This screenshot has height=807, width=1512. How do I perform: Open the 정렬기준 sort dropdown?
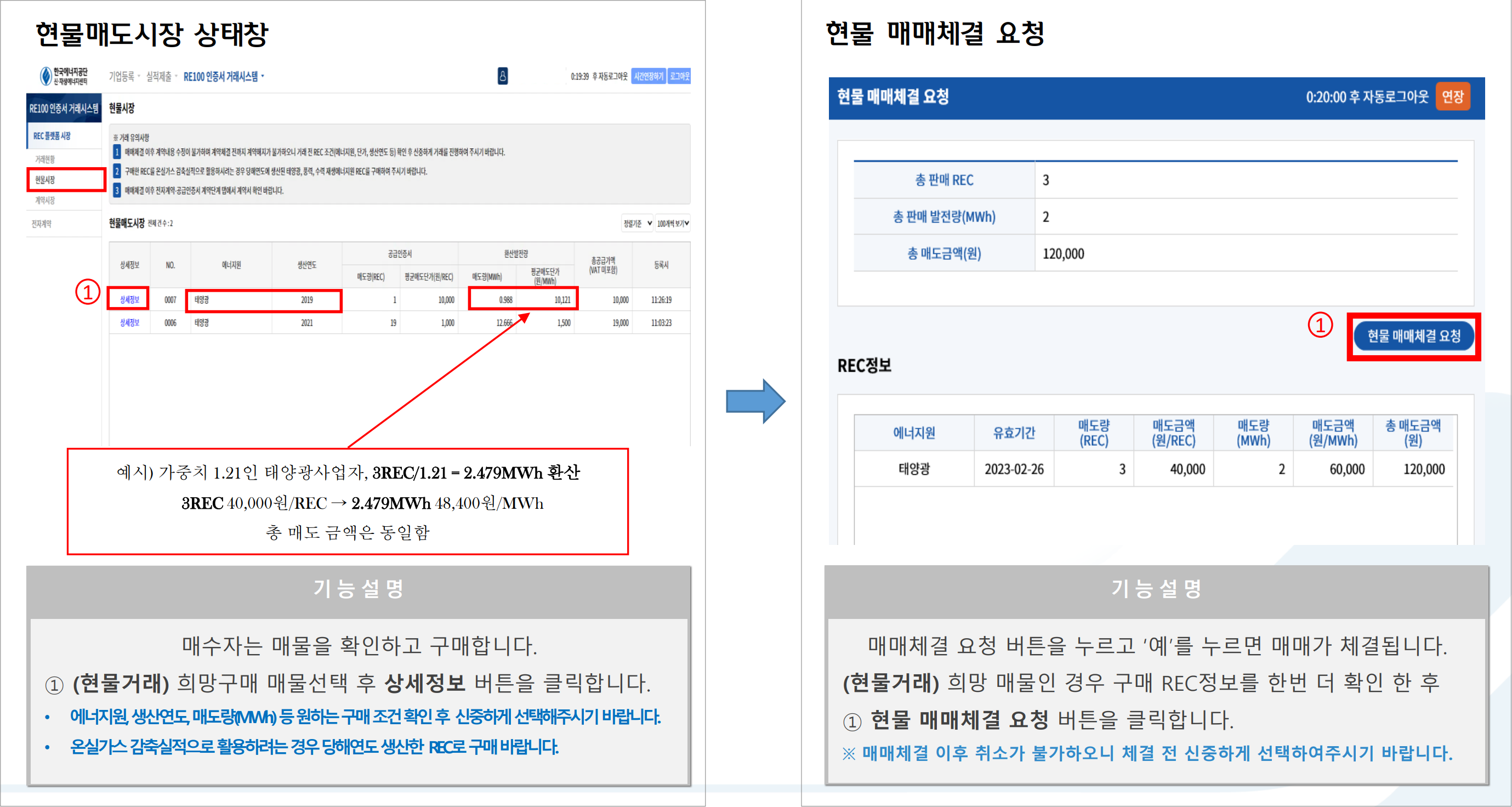(x=637, y=224)
